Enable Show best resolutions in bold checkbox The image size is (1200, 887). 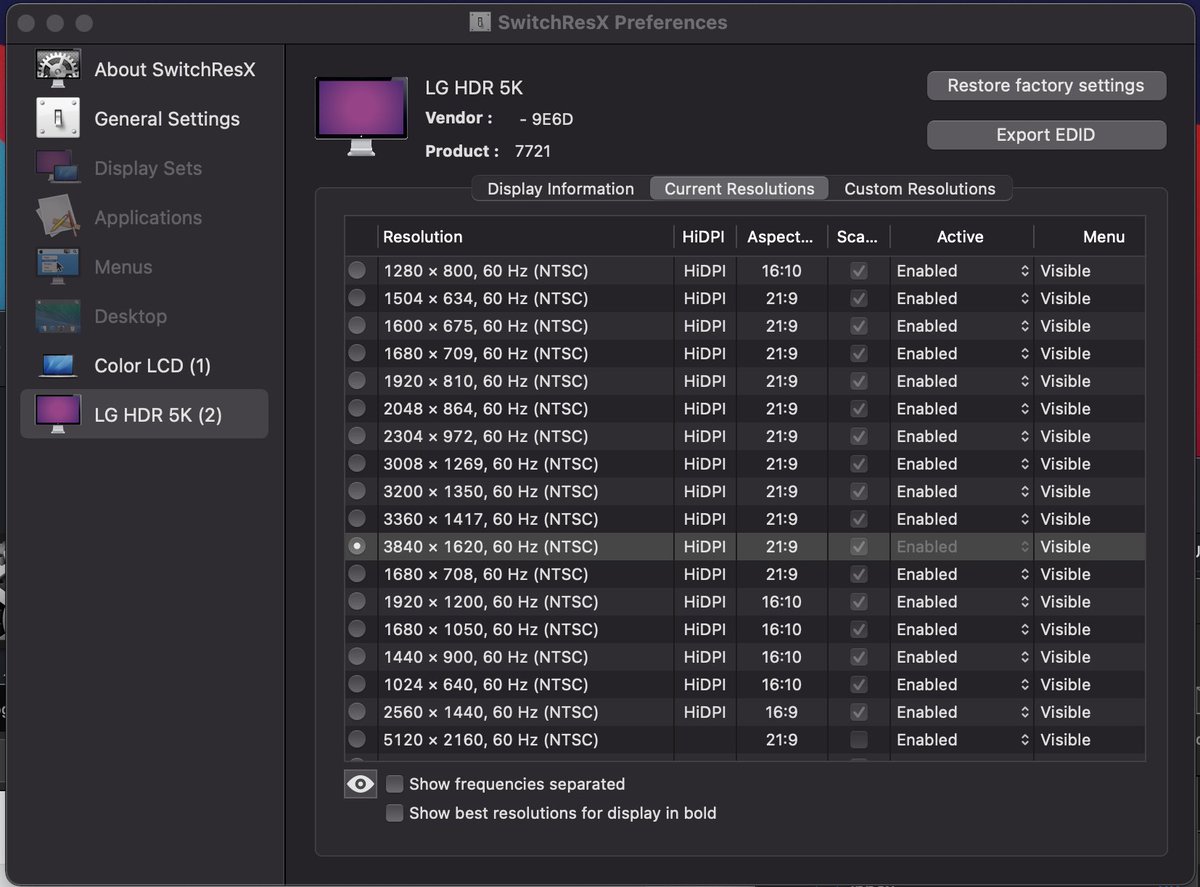[395, 813]
